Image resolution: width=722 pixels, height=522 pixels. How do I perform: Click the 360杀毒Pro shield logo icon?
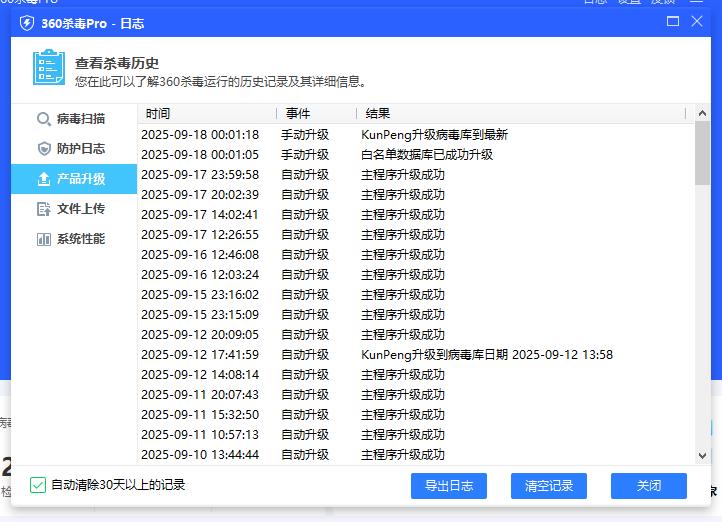(x=27, y=23)
